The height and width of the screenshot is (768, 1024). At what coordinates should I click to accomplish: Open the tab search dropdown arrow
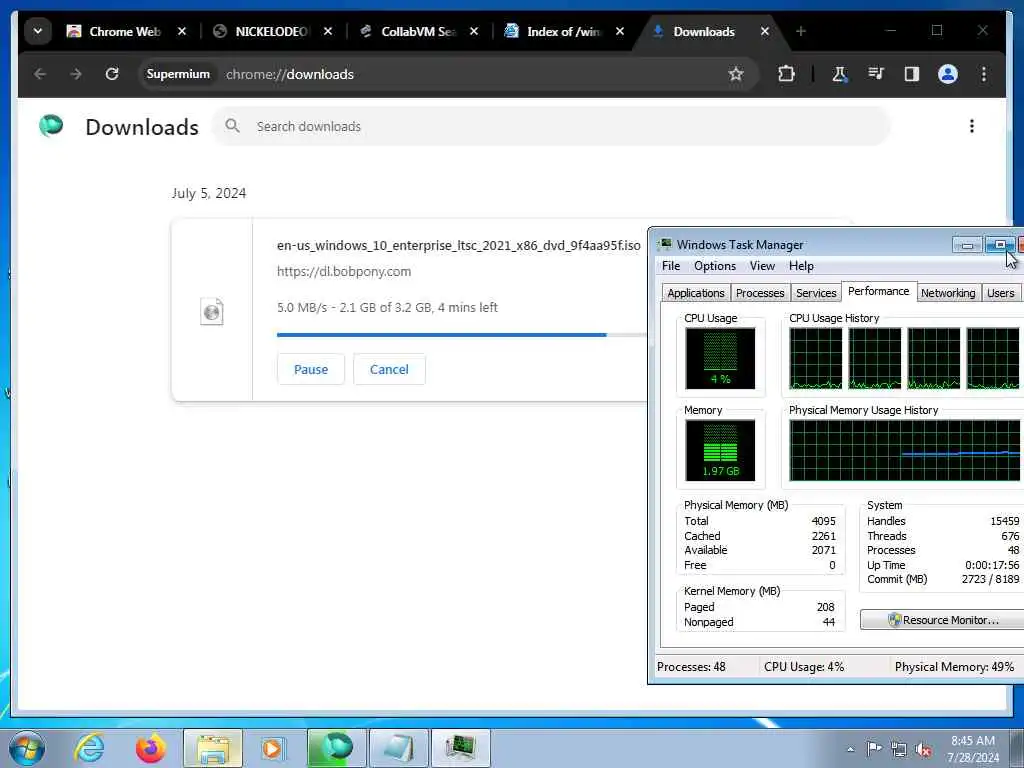(x=38, y=31)
